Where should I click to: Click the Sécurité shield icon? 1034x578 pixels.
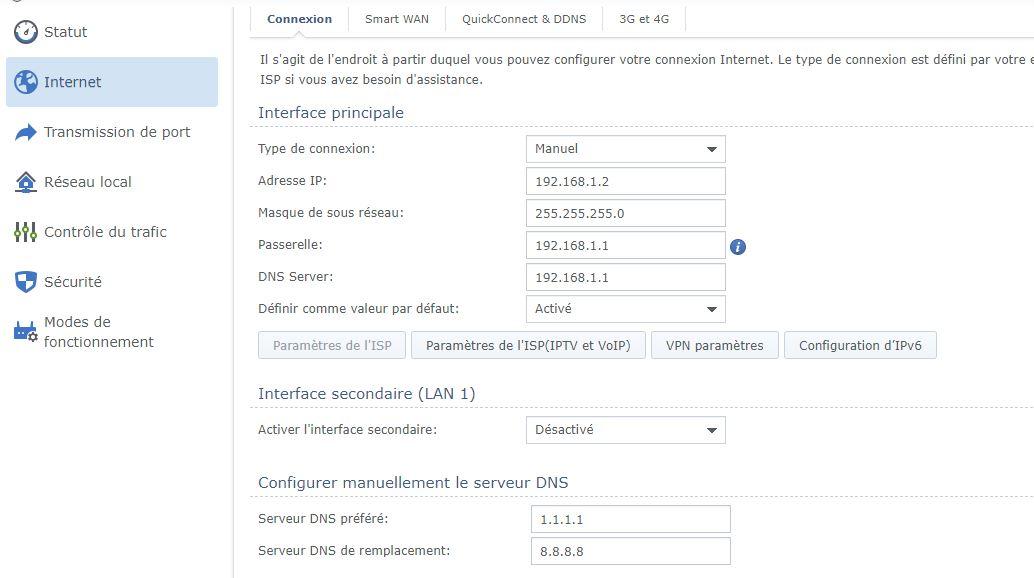click(x=25, y=282)
